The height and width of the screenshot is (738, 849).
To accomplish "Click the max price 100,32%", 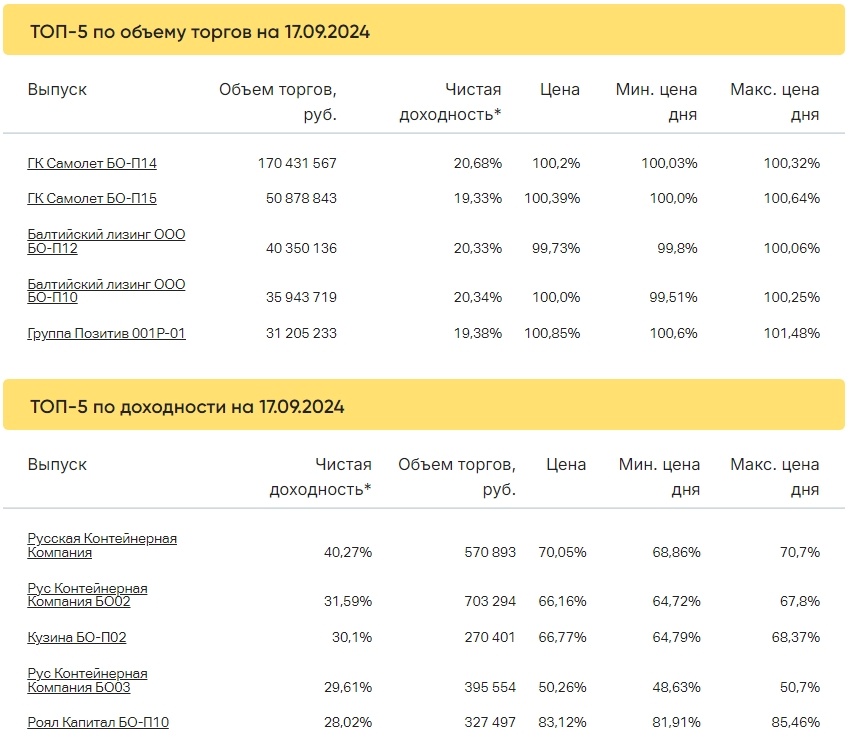I will pos(792,163).
